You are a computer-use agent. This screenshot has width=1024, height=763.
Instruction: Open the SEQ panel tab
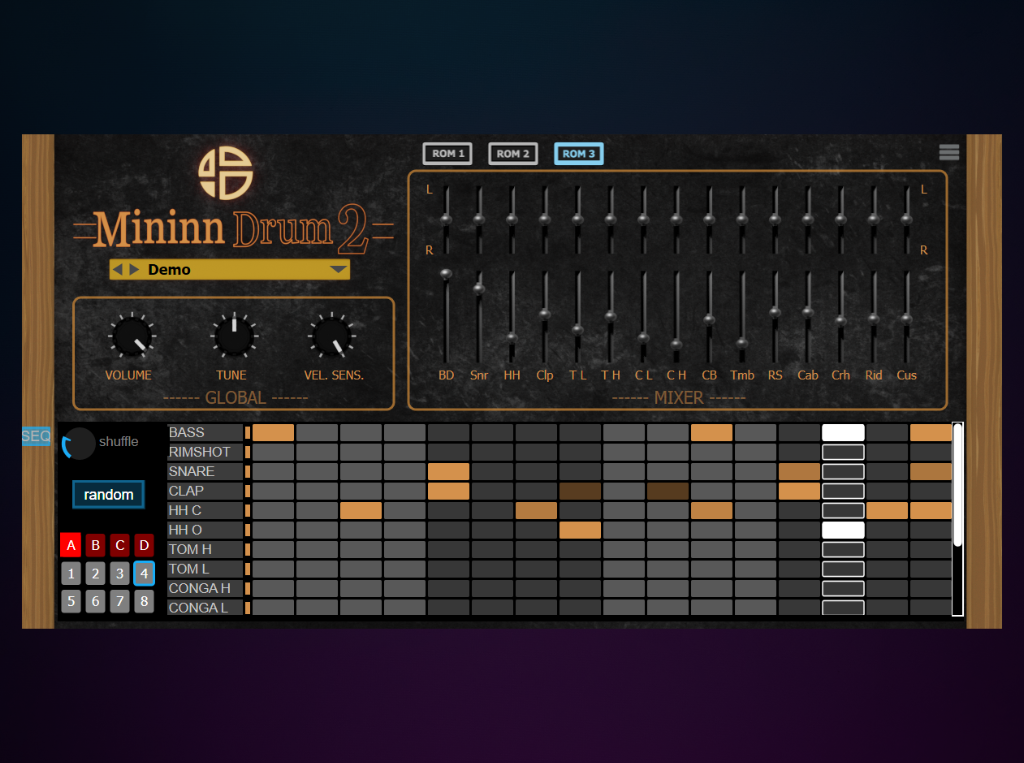tap(36, 437)
